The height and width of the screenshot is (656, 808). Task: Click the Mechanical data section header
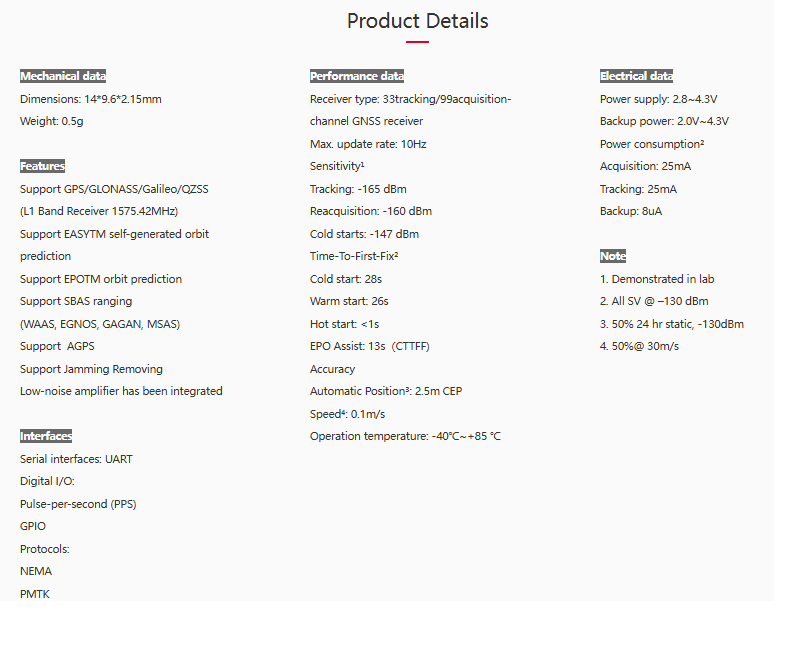(x=63, y=76)
